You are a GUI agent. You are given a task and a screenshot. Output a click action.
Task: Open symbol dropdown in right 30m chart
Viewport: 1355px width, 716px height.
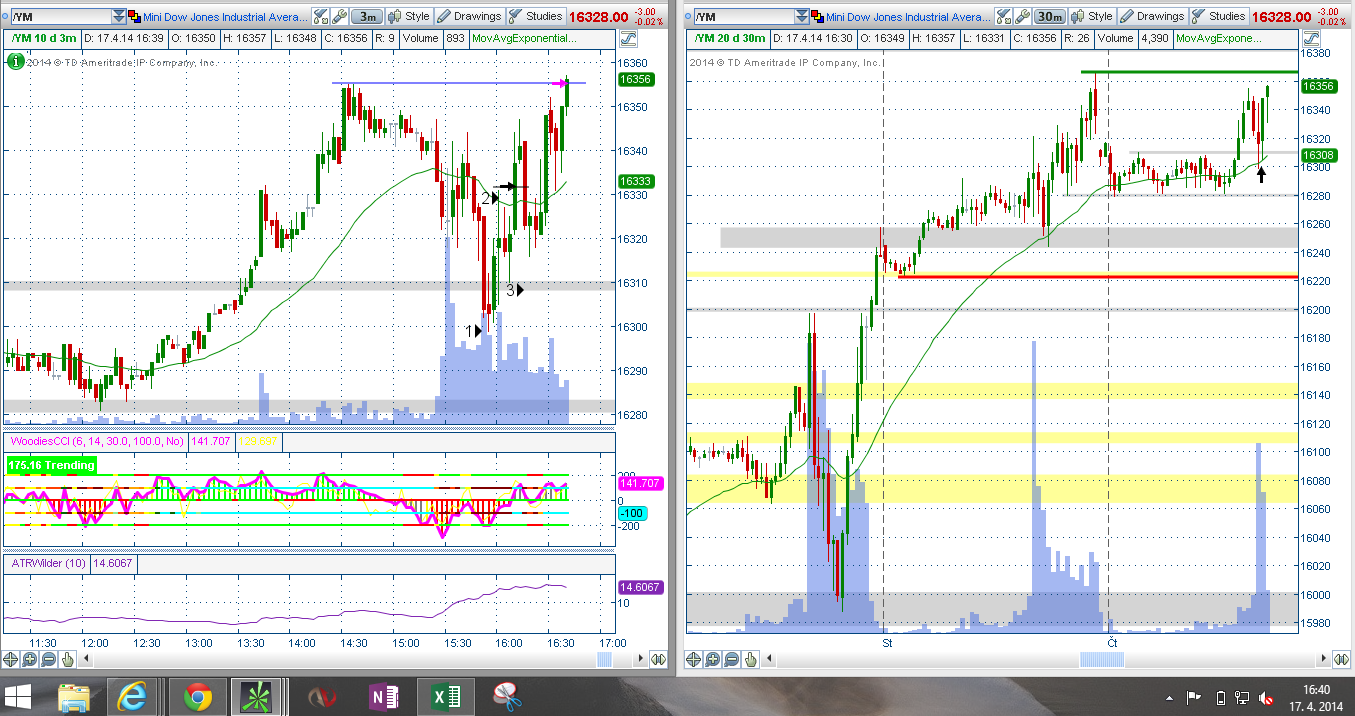click(x=801, y=16)
